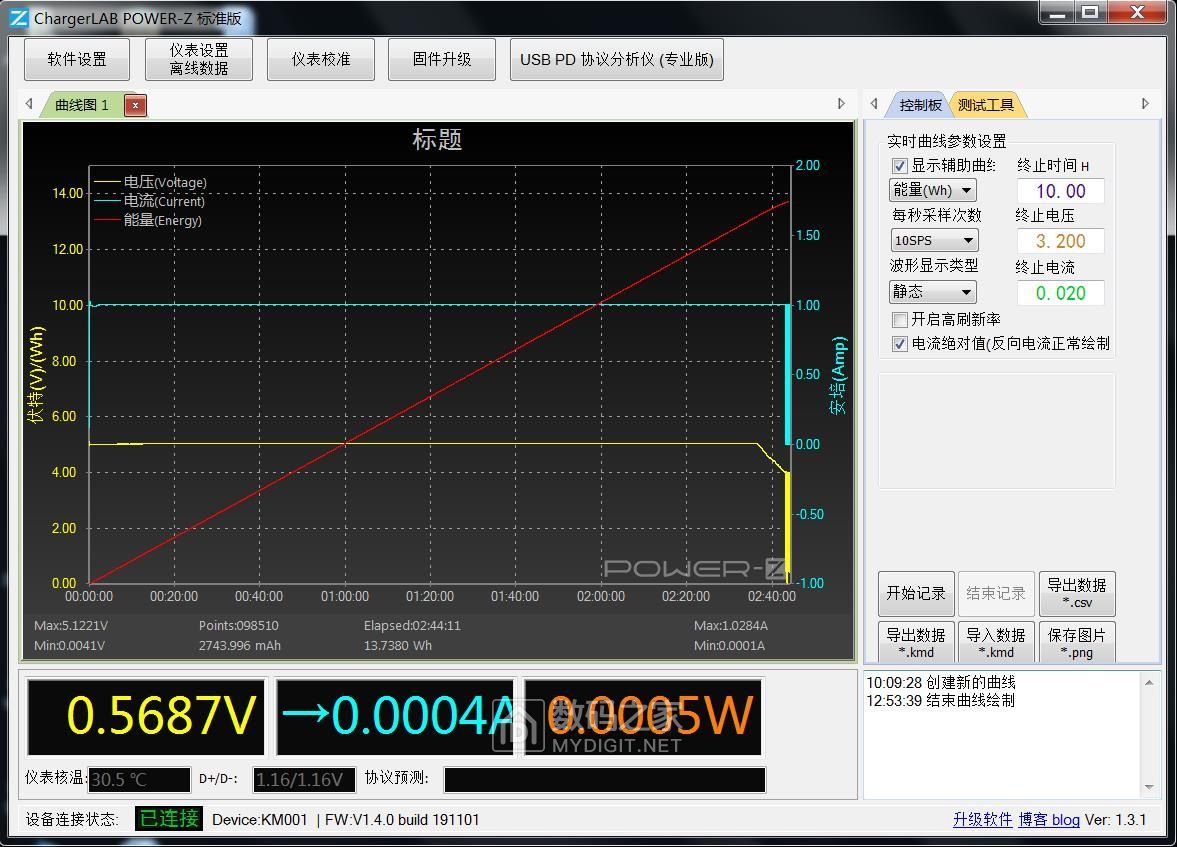Open the USB PD 协议分析仪 analyzer
This screenshot has width=1177, height=847.
point(616,59)
